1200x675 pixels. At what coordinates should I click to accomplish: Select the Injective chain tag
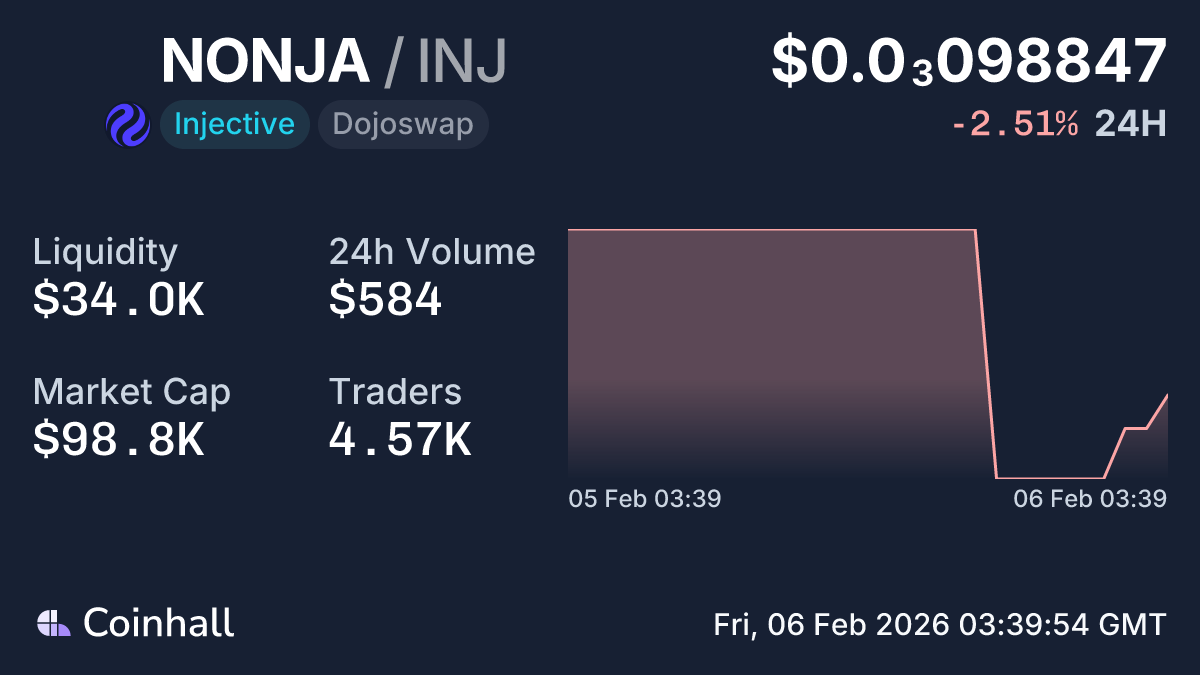point(234,124)
